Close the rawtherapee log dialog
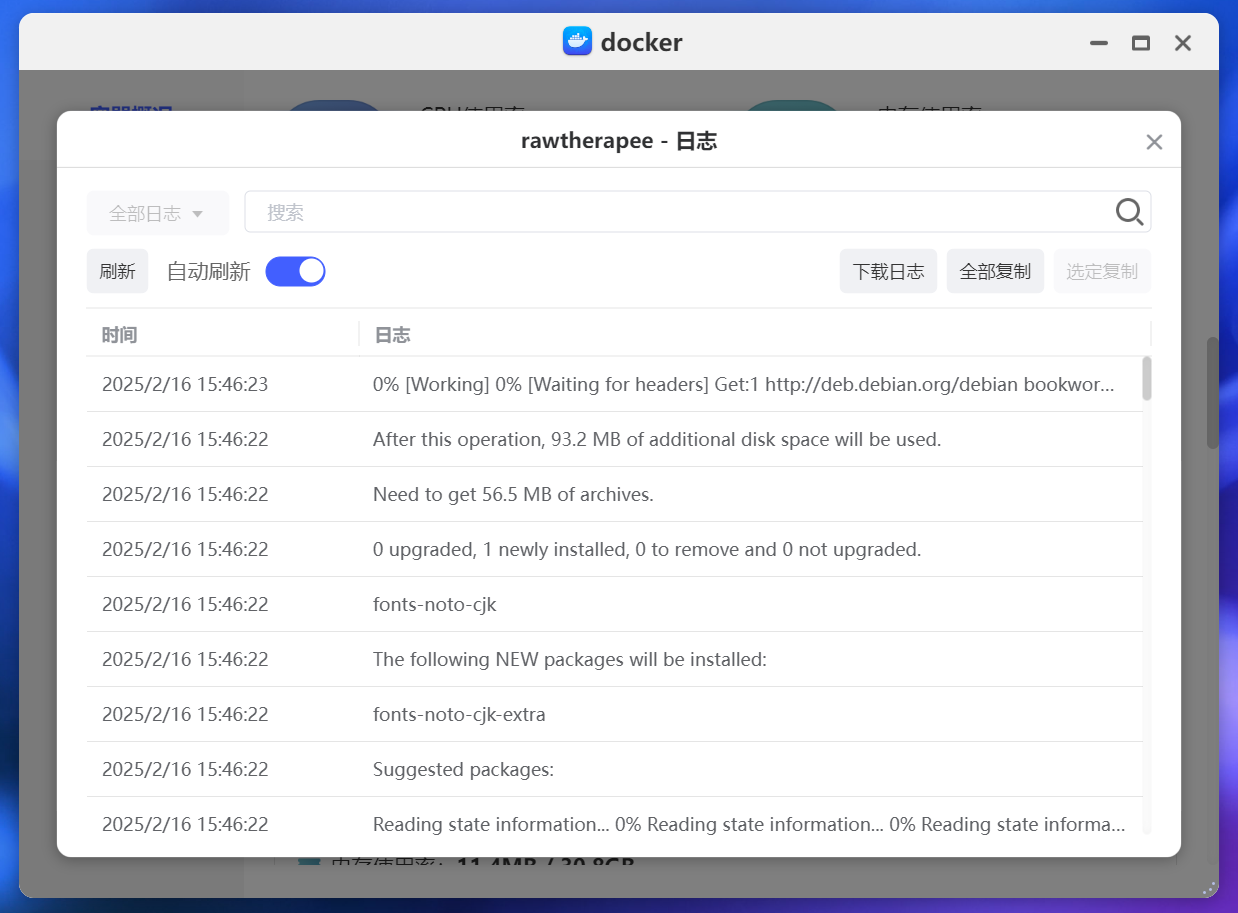Viewport: 1238px width, 913px height. pos(1154,142)
